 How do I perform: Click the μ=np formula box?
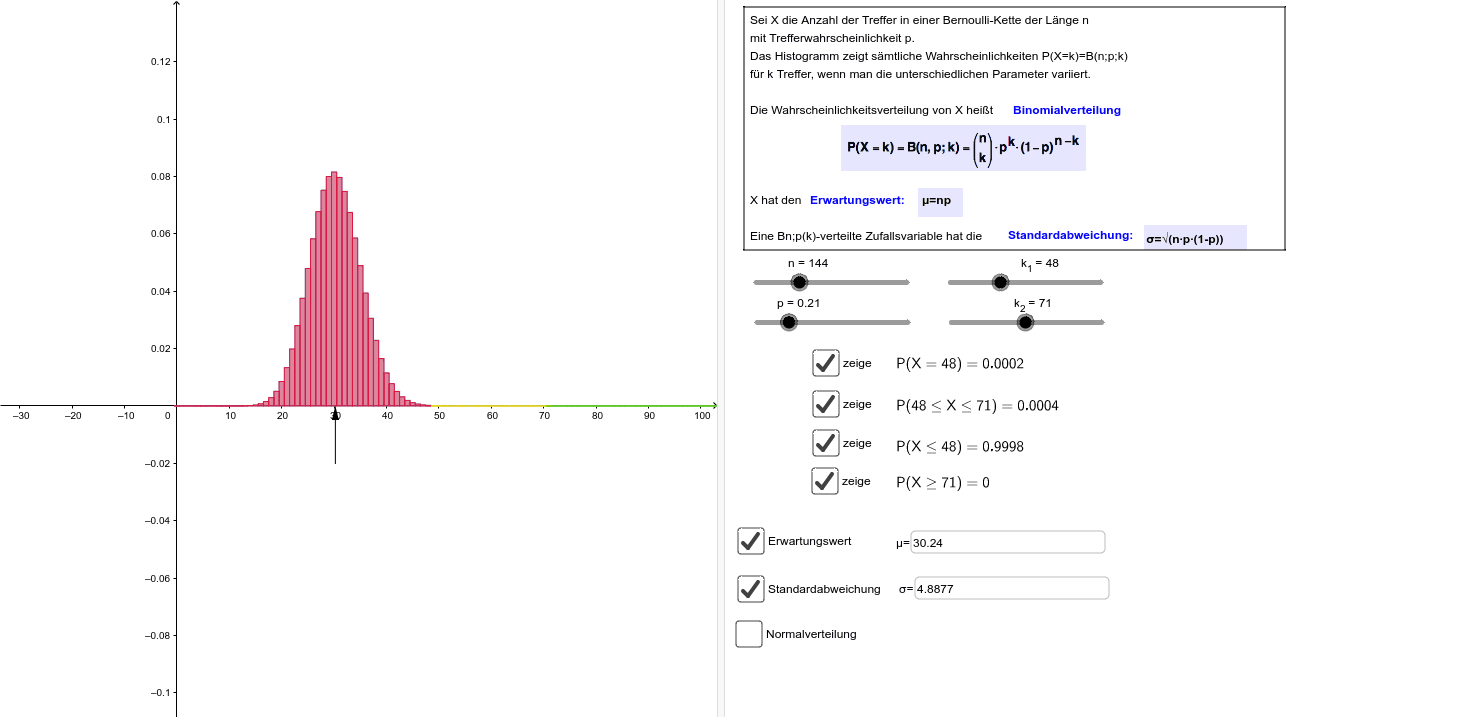click(940, 201)
